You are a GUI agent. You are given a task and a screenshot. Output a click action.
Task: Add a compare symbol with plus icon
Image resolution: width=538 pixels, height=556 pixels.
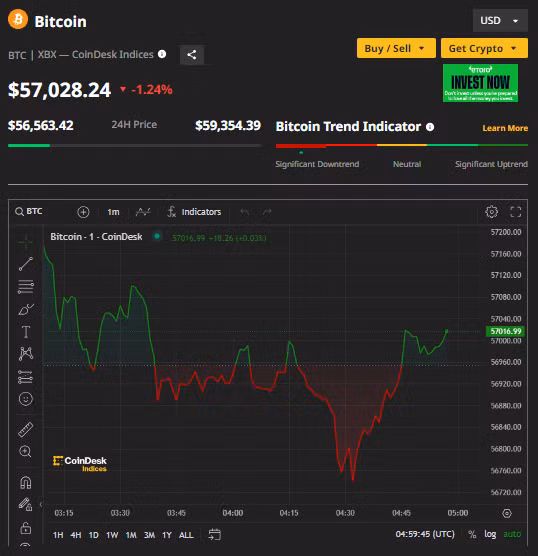click(x=83, y=212)
